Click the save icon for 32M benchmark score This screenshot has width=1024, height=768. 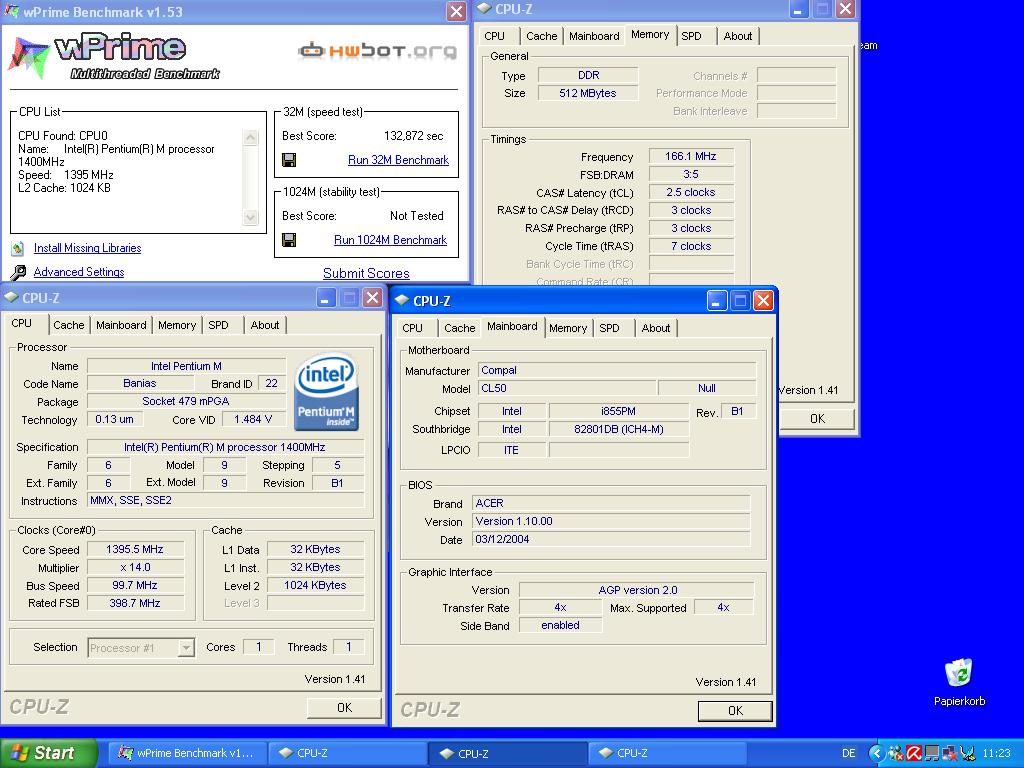(289, 160)
